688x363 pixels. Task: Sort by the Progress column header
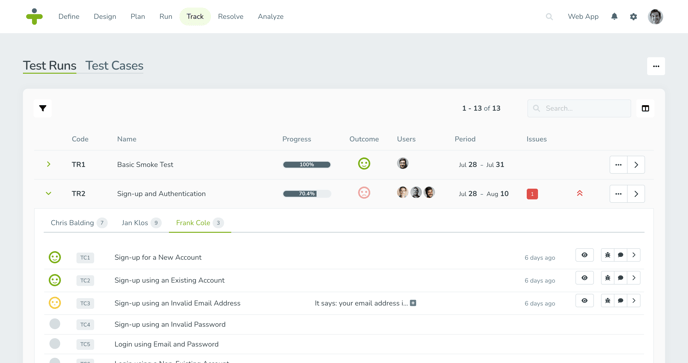(297, 139)
